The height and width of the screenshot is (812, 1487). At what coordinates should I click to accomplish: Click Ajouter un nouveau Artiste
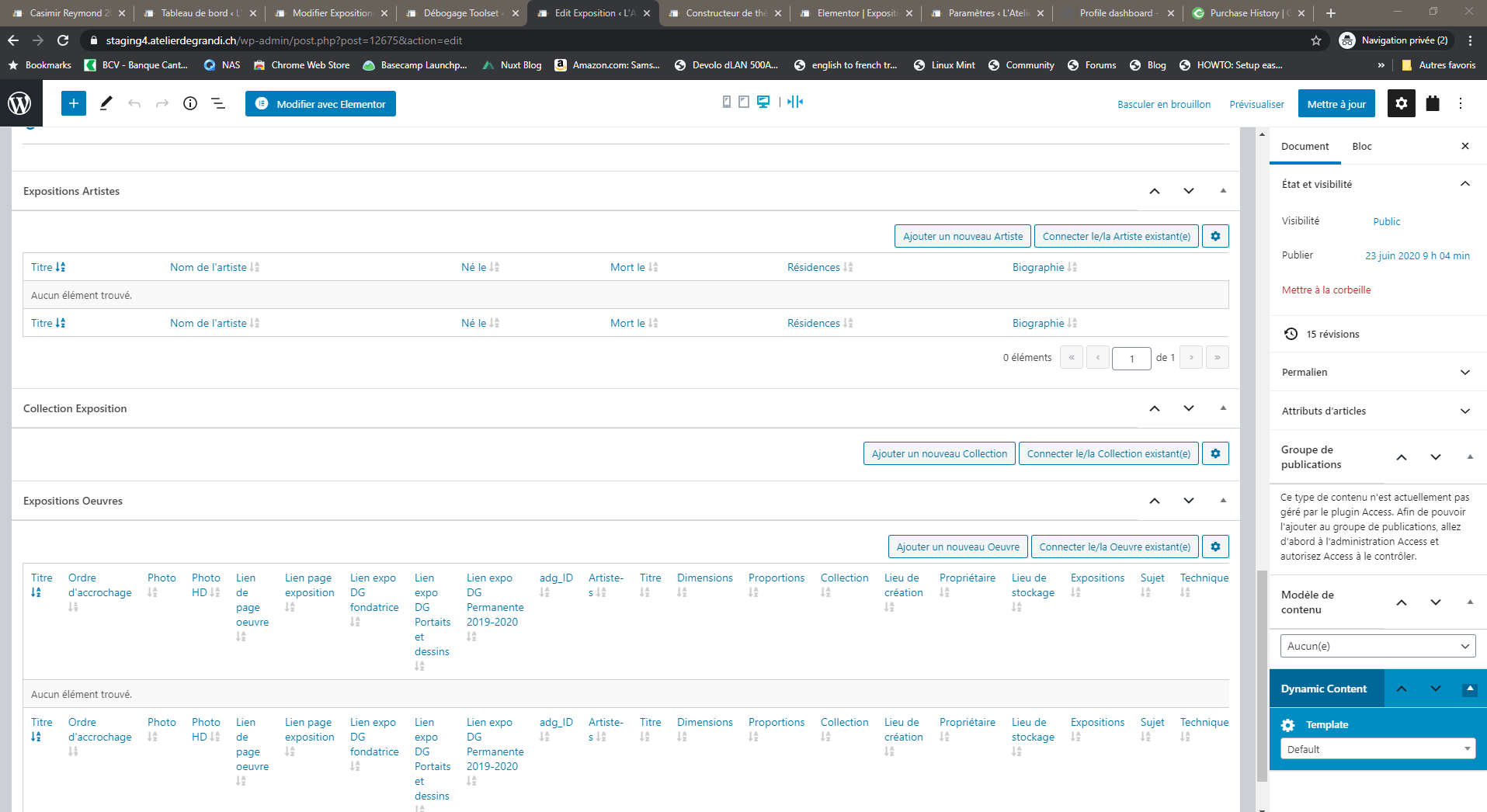click(x=963, y=236)
